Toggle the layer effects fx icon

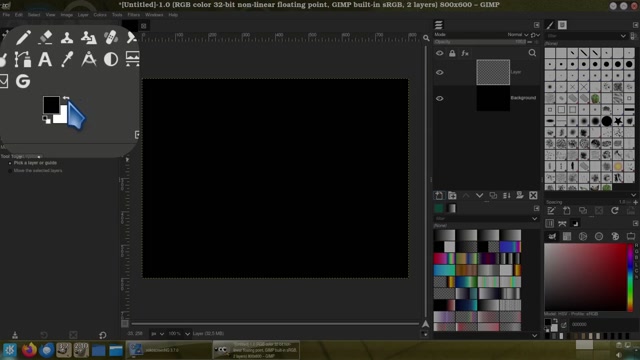465,53
